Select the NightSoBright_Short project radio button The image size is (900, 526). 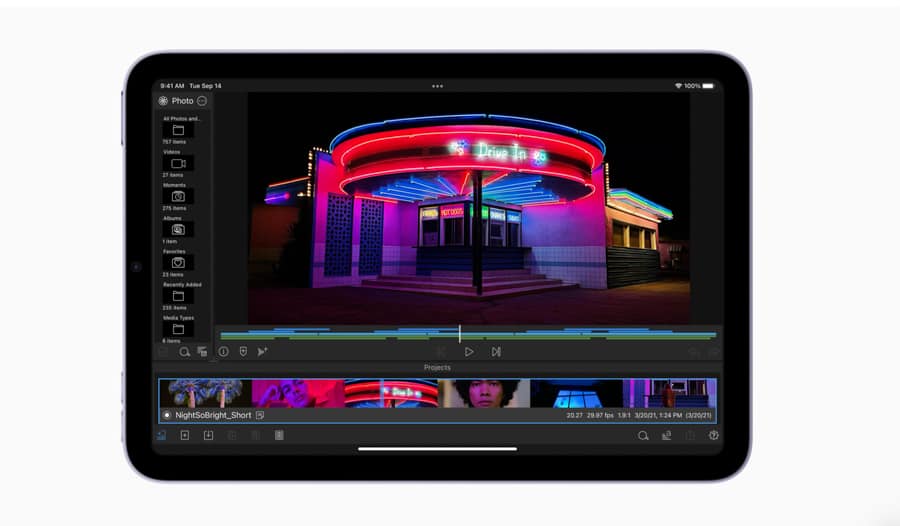[167, 415]
